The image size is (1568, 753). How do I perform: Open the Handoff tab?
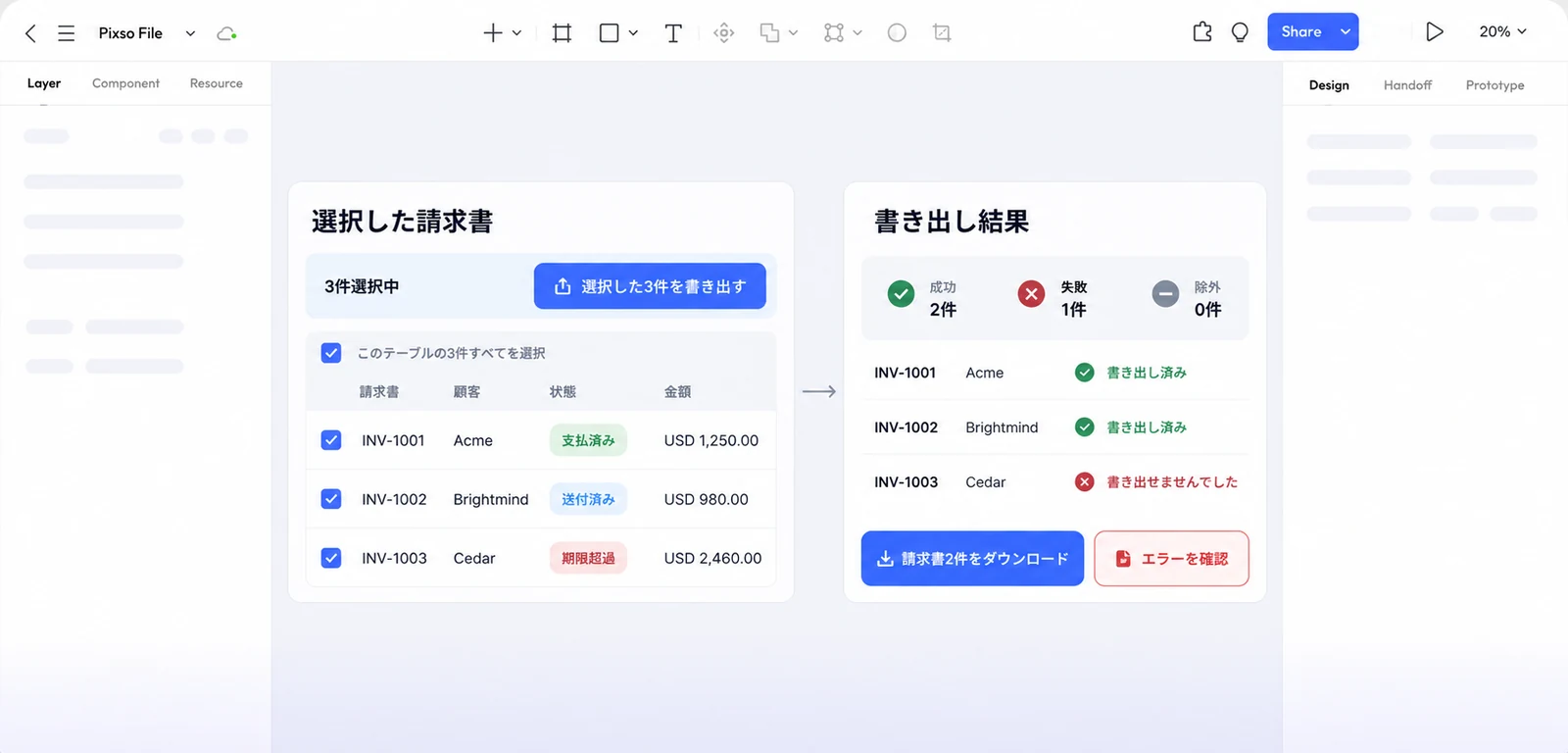pyautogui.click(x=1407, y=85)
